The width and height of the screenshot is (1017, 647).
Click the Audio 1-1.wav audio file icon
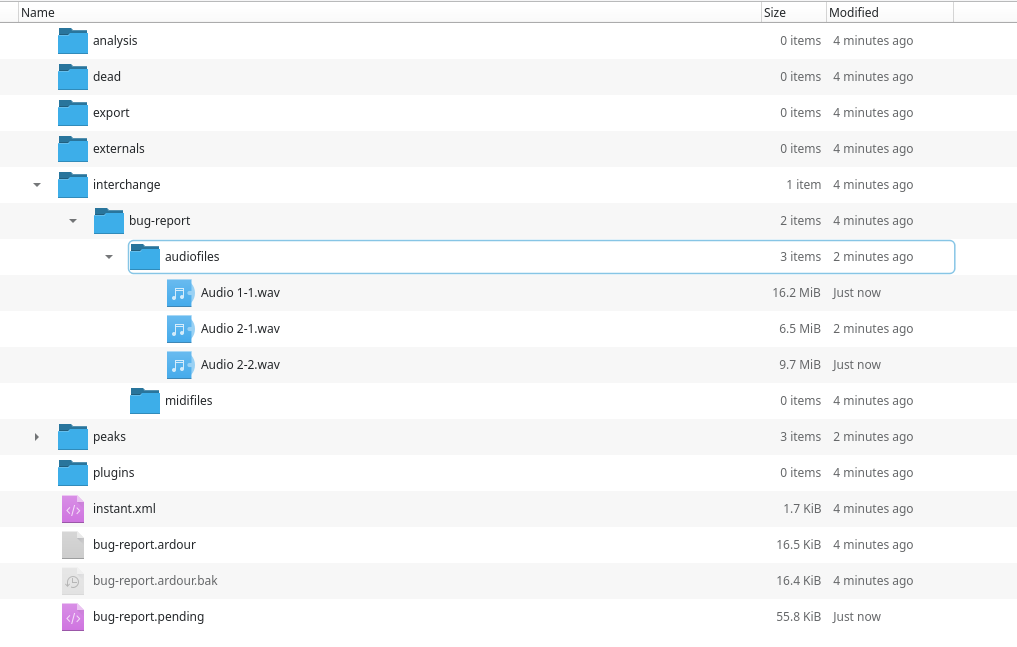[x=180, y=293]
